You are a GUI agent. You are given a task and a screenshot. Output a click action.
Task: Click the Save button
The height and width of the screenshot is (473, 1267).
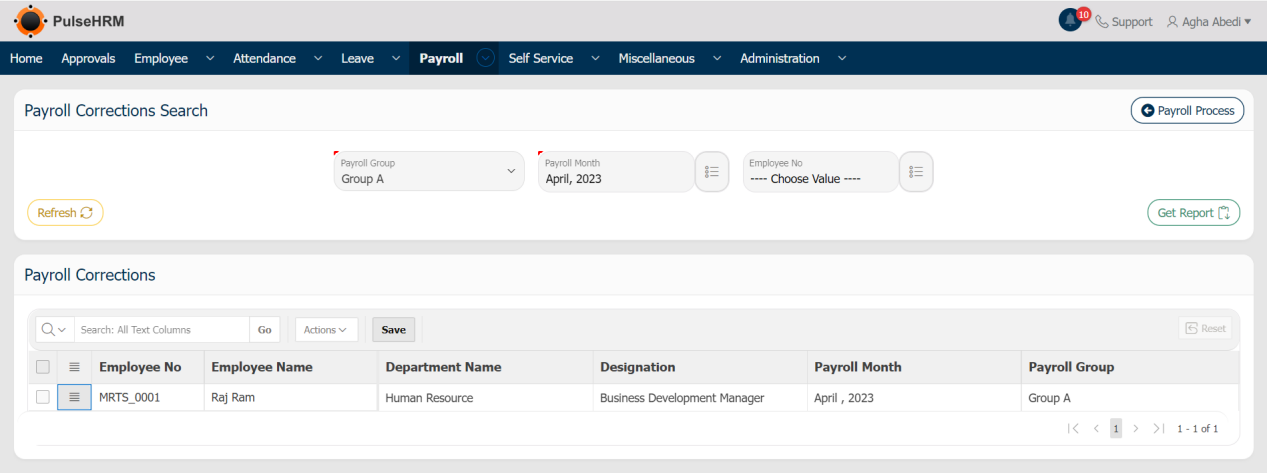click(x=393, y=330)
